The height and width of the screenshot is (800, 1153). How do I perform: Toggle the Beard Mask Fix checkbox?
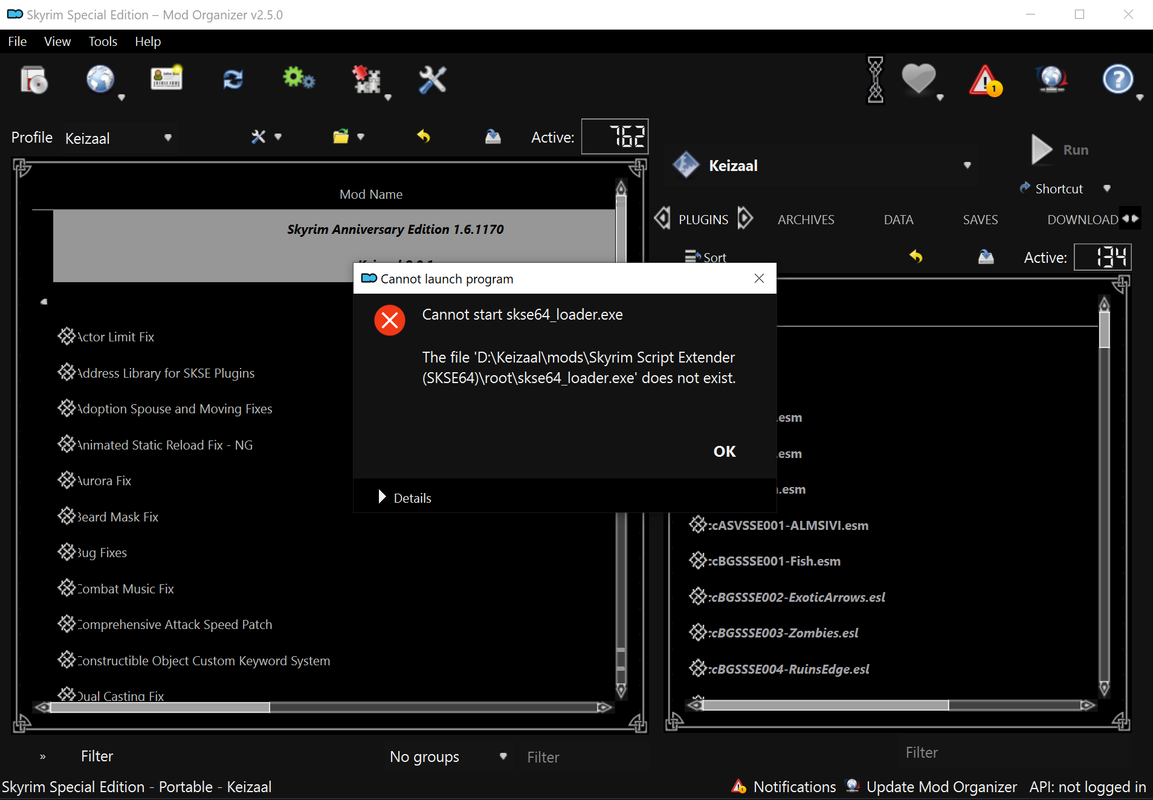tap(66, 516)
